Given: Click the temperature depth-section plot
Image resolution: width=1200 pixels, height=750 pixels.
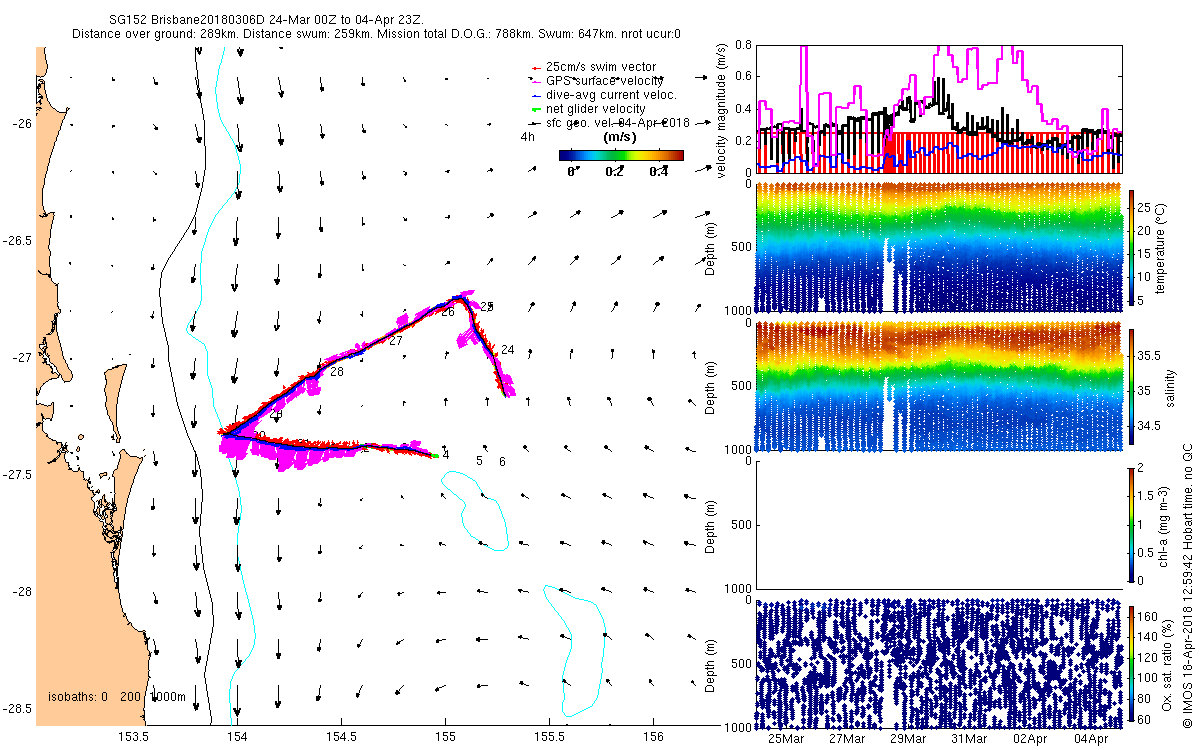Looking at the screenshot, I should (940, 246).
